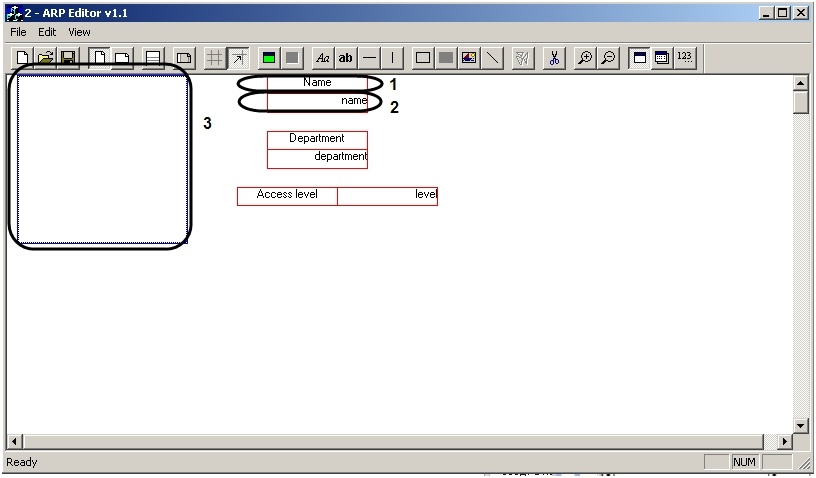Toggle the grid display icon
The image size is (816, 478).
click(214, 58)
